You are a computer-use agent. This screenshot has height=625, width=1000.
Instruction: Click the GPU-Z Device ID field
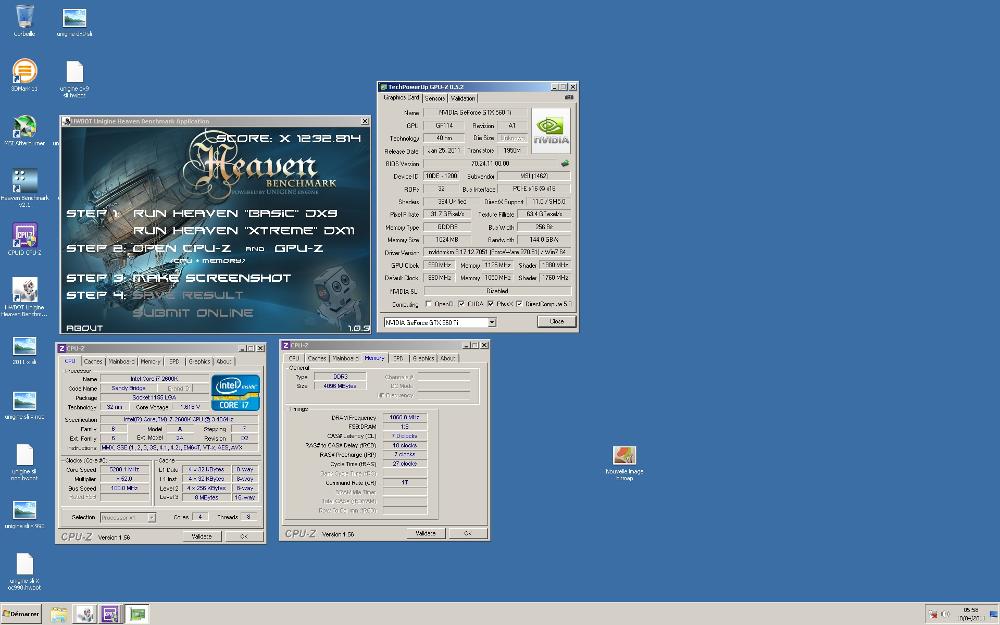coord(441,176)
